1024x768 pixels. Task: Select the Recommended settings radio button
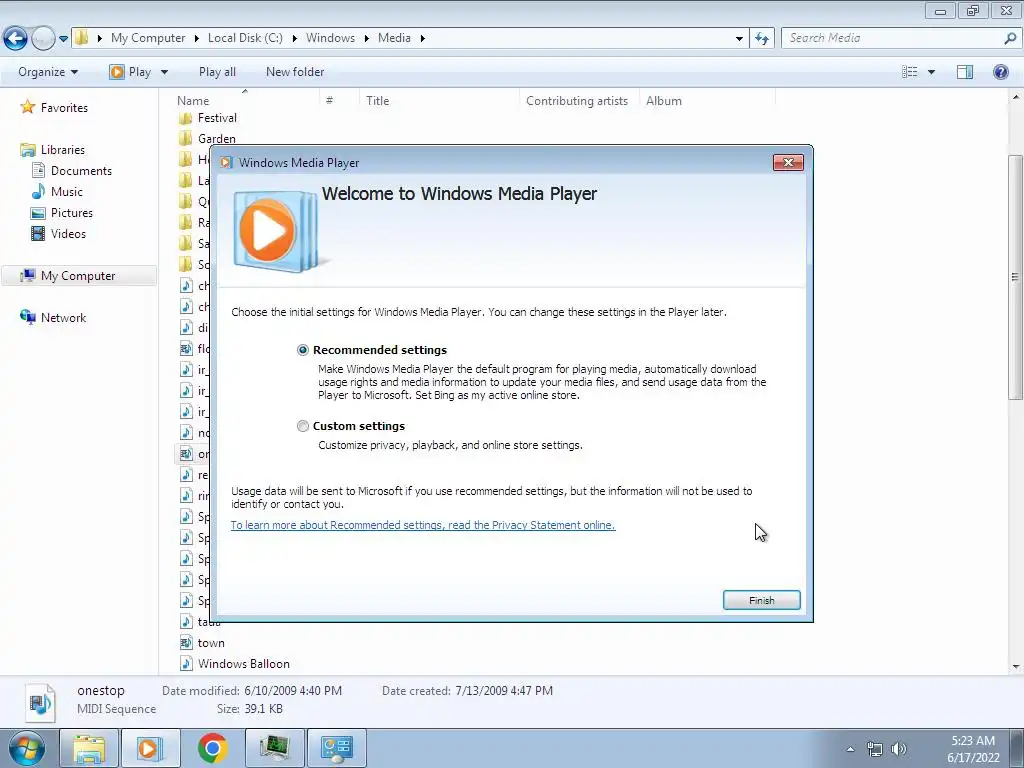pos(302,350)
